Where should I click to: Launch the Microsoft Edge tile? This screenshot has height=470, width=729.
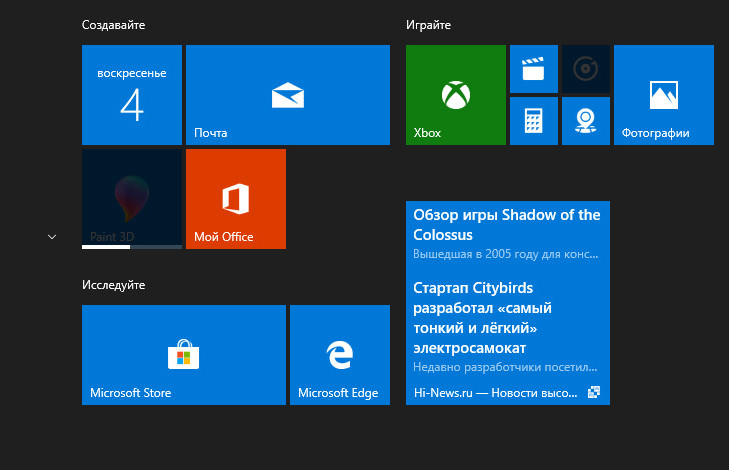click(x=340, y=355)
